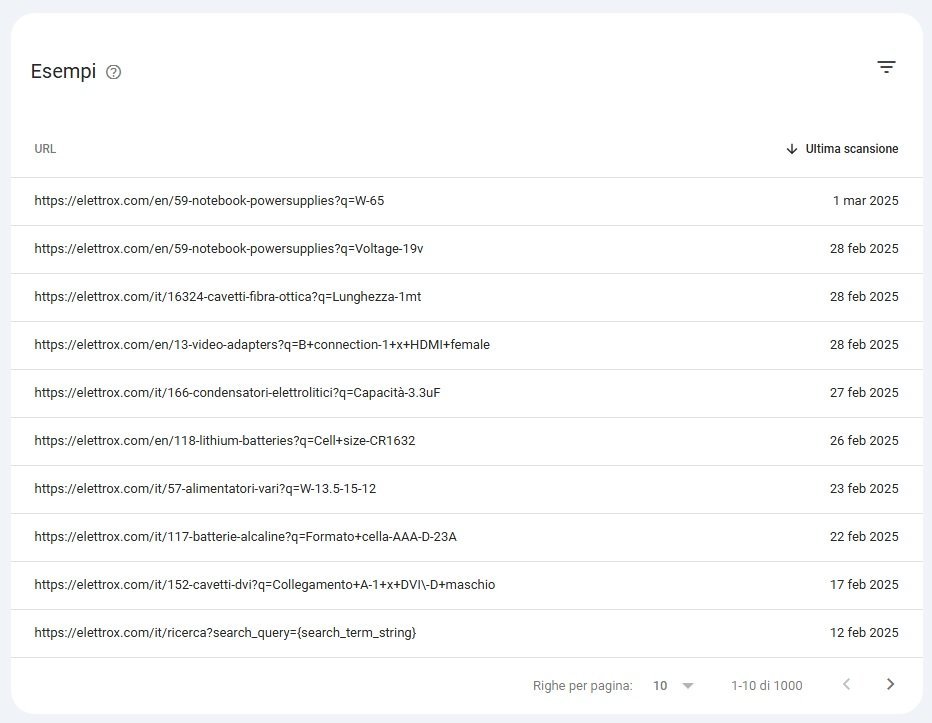Click the sort arrow beside Ultima scansione
Image resolution: width=932 pixels, height=723 pixels.
(x=792, y=149)
